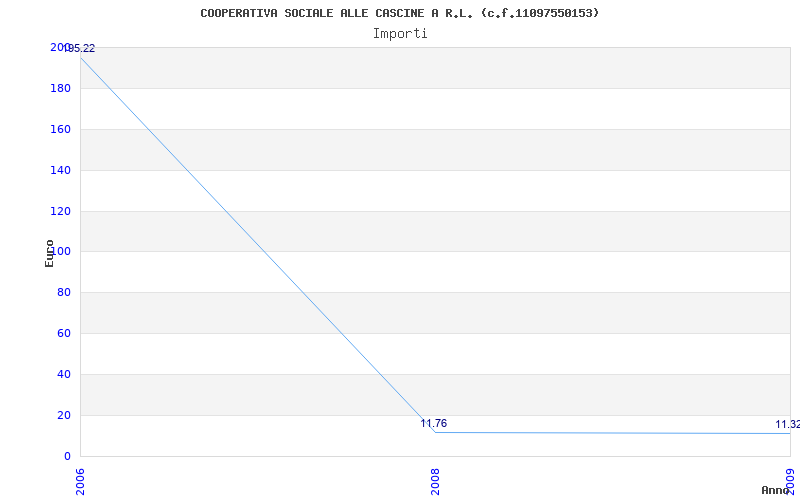
Task: Click the 180 y-axis tick label
Action: pos(60,89)
